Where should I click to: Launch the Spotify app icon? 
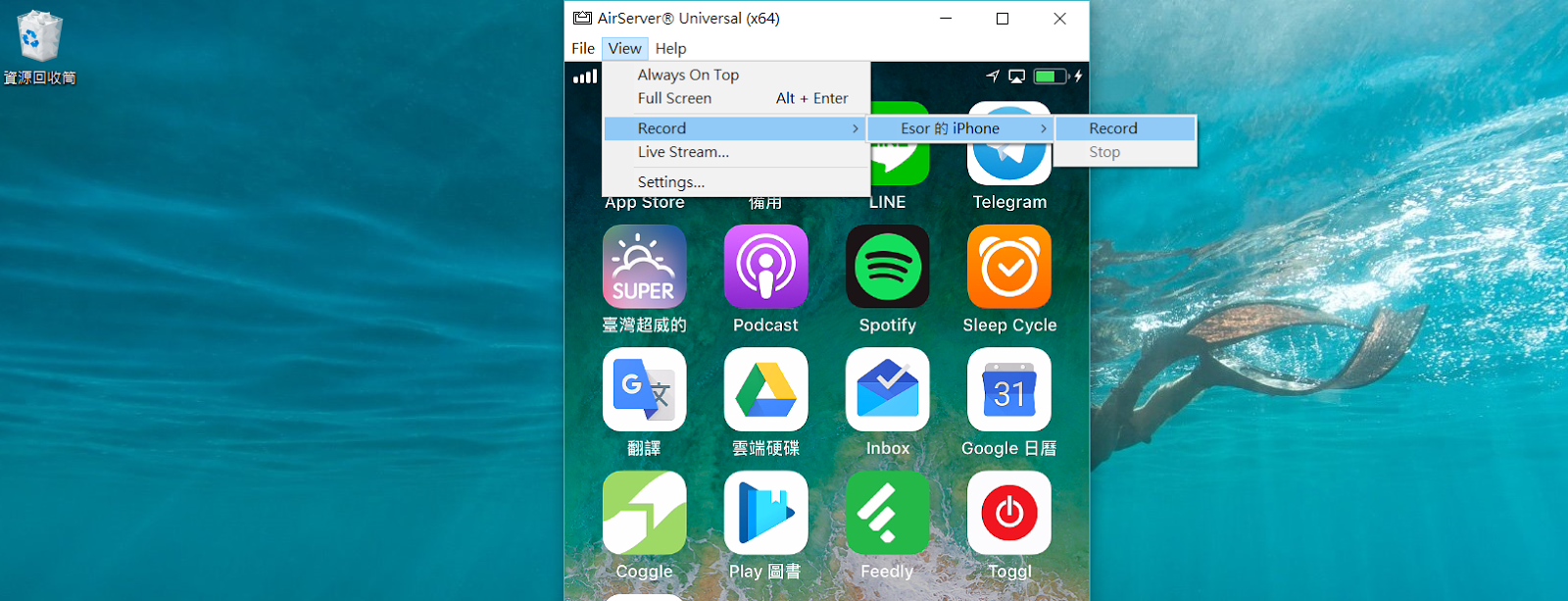pos(887,267)
